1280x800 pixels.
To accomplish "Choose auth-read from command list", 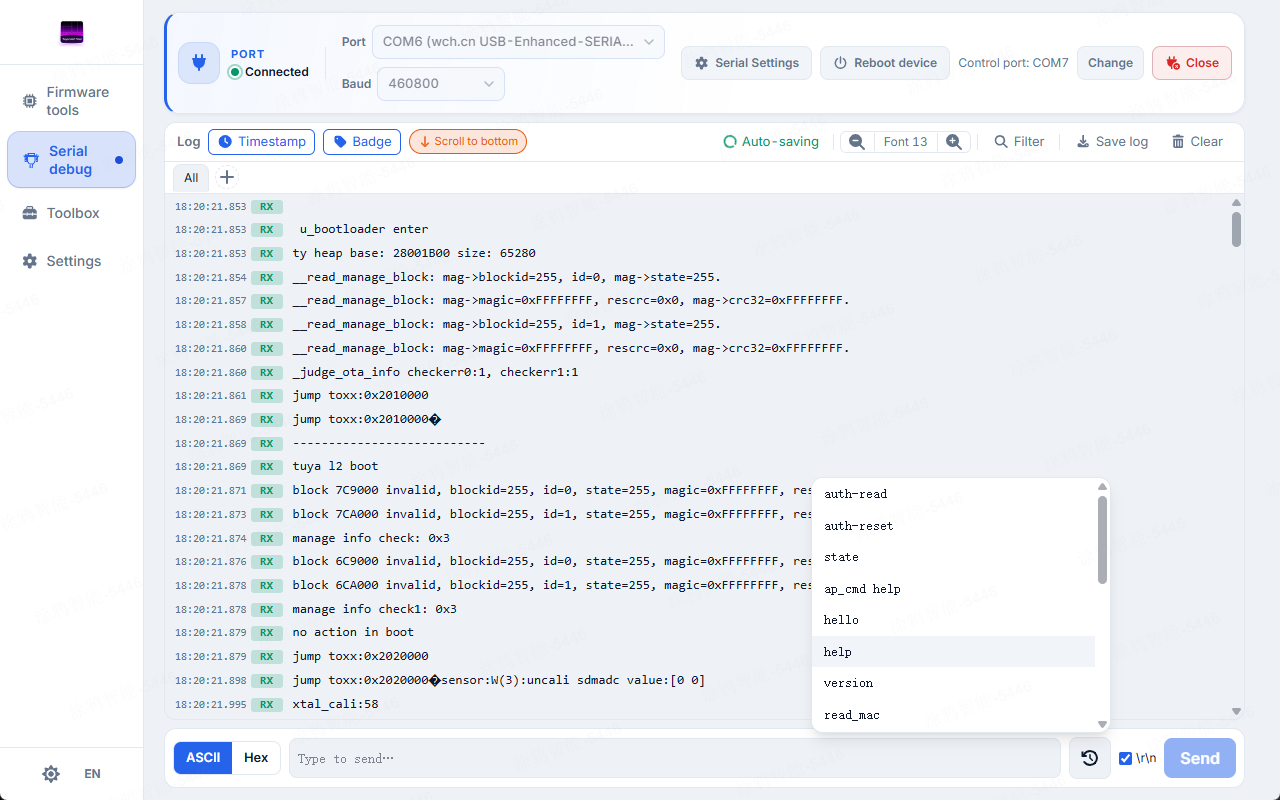I will [954, 494].
